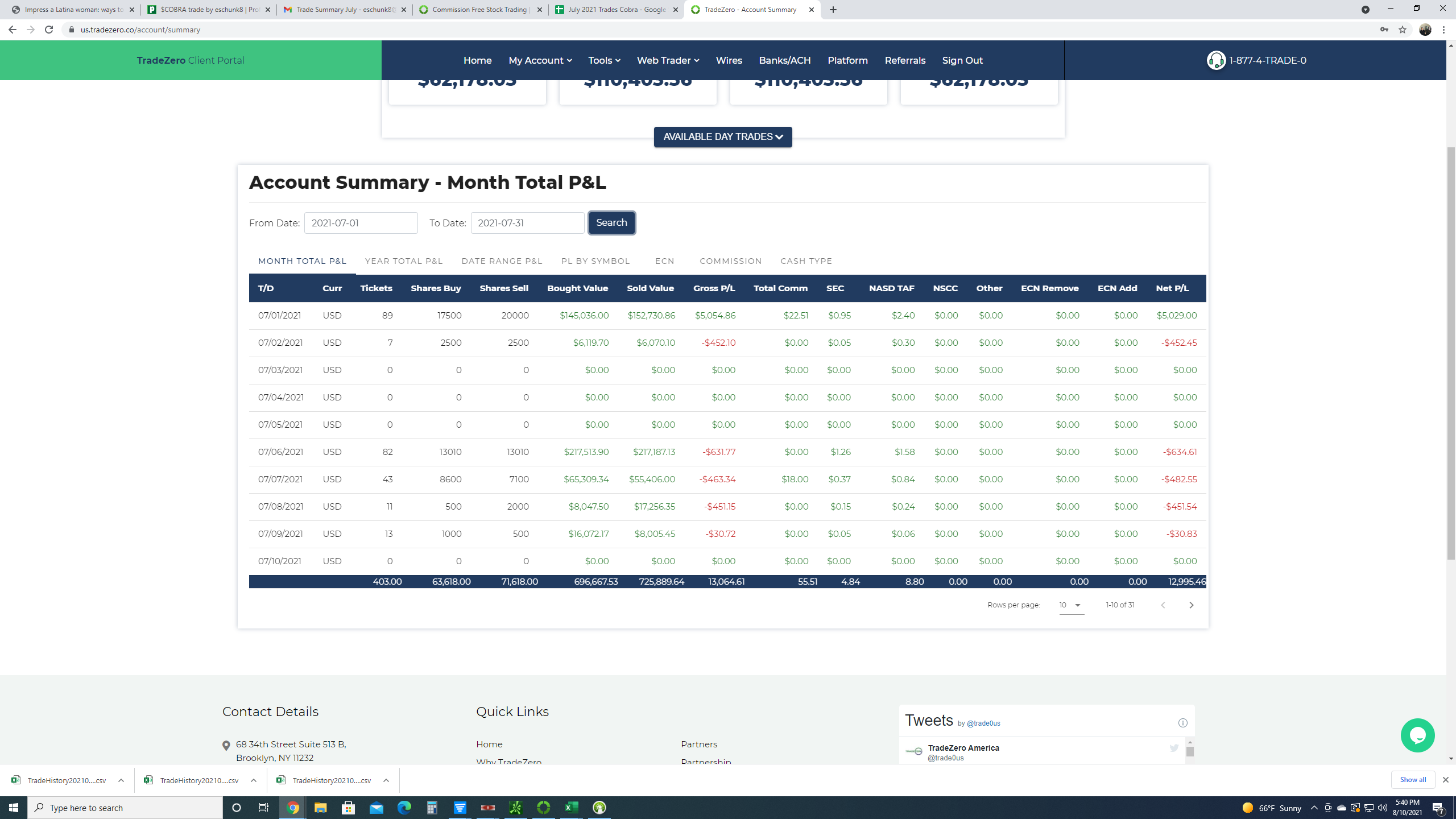1456x819 pixels.
Task: Click the browser reload icon
Action: click(49, 30)
